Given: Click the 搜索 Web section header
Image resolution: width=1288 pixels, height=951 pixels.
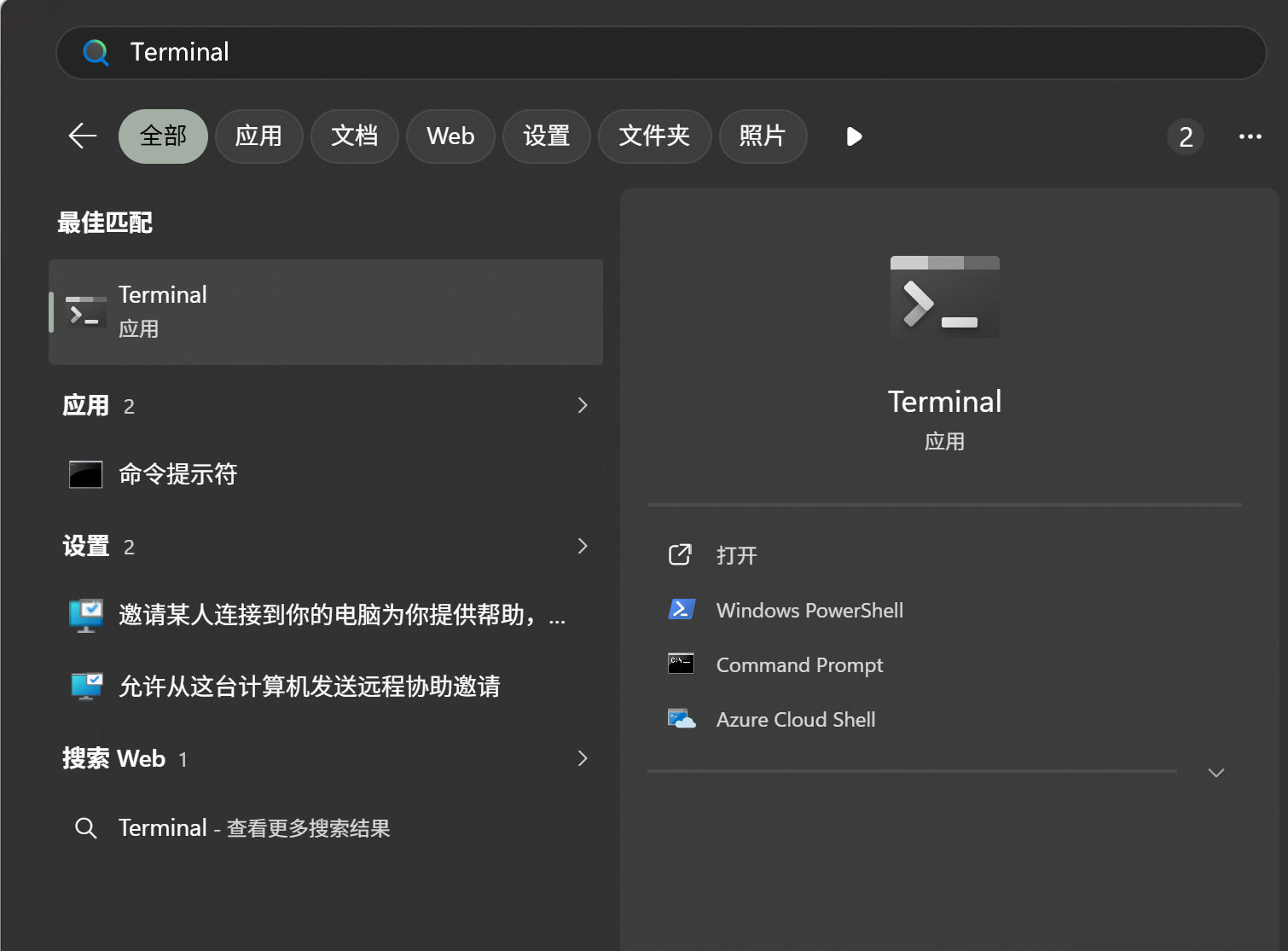Looking at the screenshot, I should pos(113,759).
